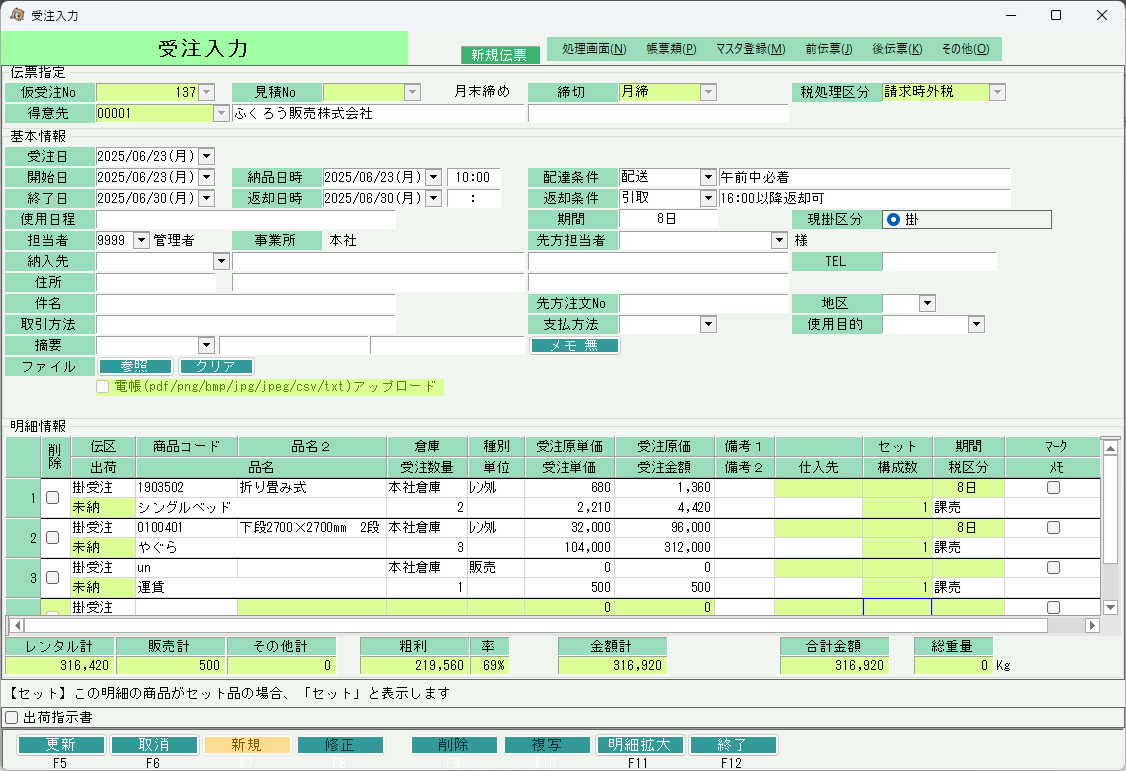Click the 合計金額 value 316,920
Screen dimensions: 1126x771
834,665
